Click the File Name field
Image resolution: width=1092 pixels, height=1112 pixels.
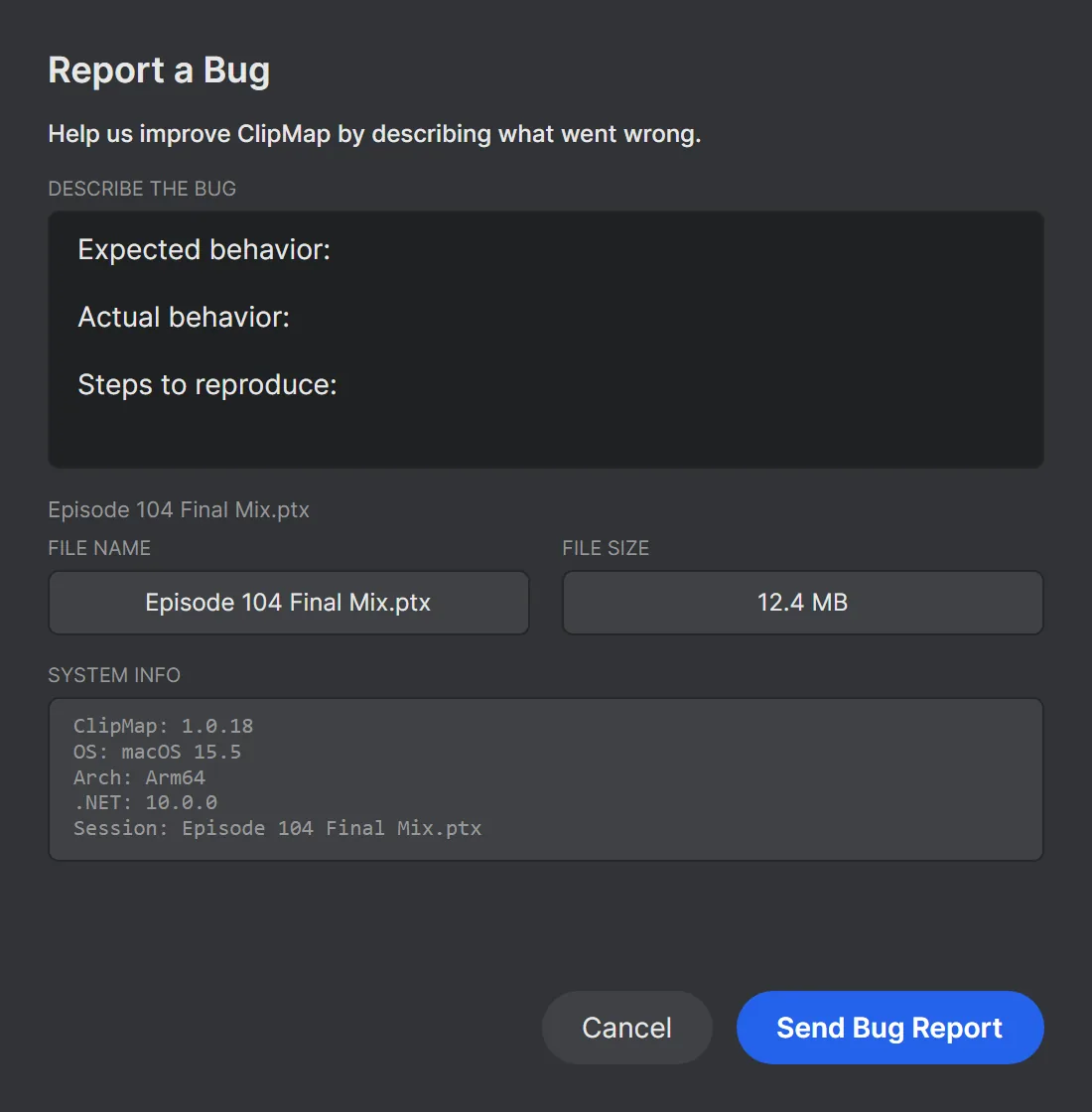pyautogui.click(x=289, y=603)
